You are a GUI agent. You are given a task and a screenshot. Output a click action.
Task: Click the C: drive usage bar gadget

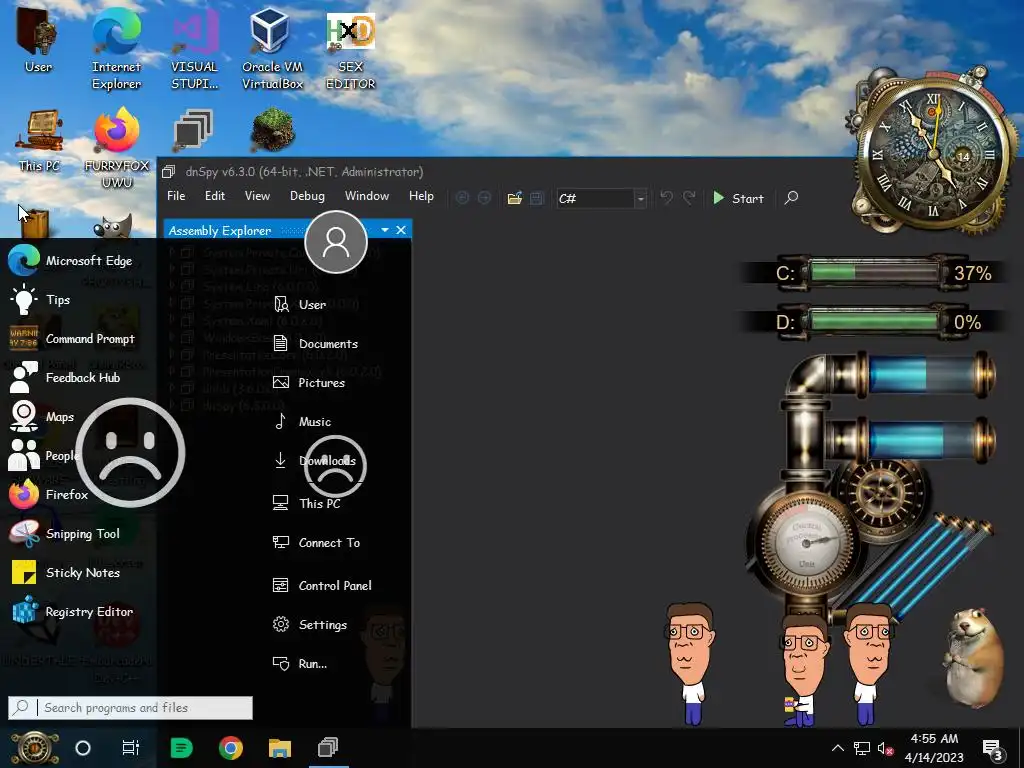click(874, 272)
